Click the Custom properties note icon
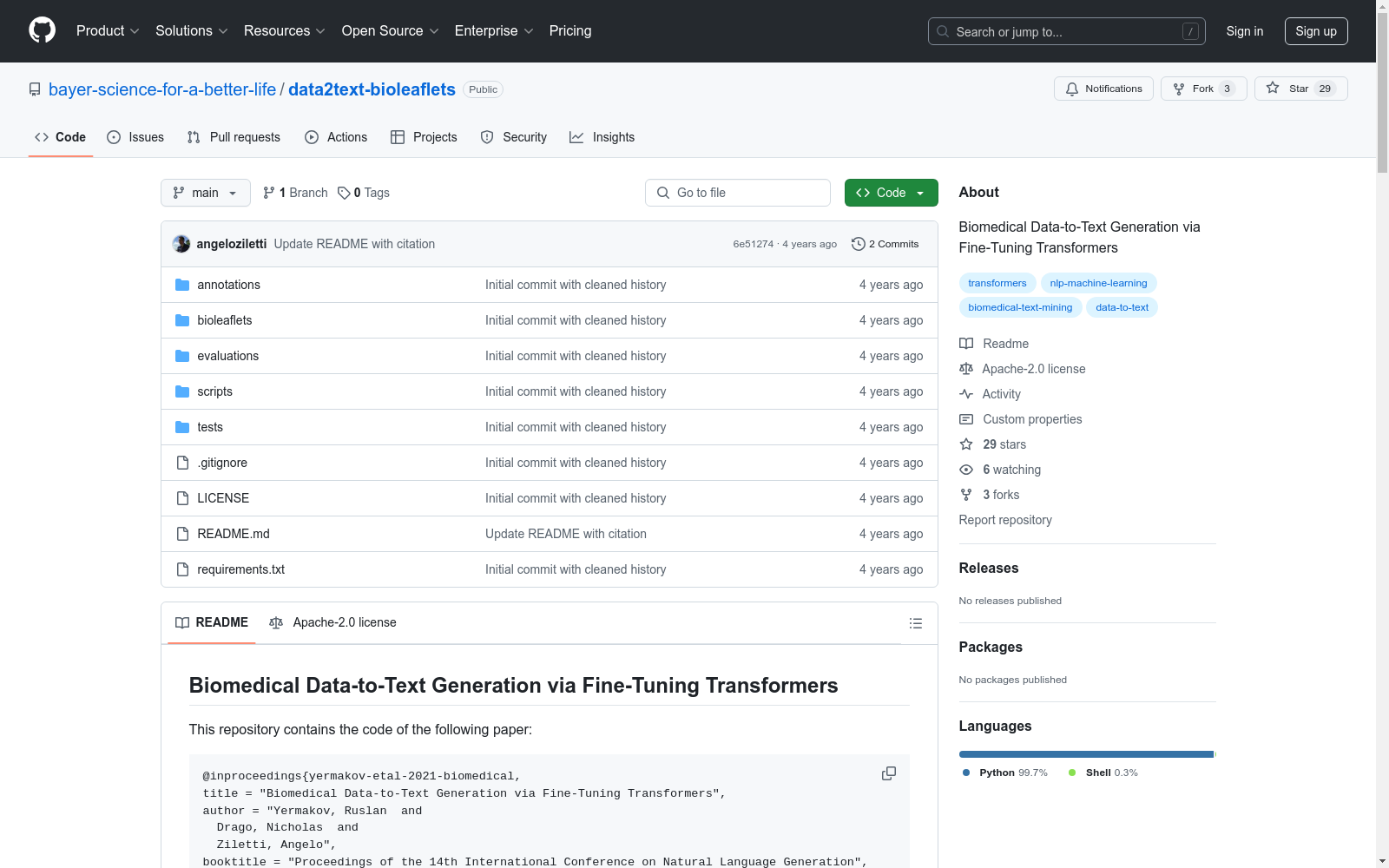 tap(966, 419)
